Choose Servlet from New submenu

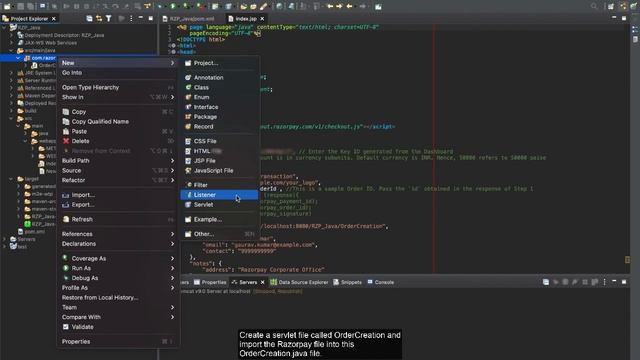coord(219,205)
